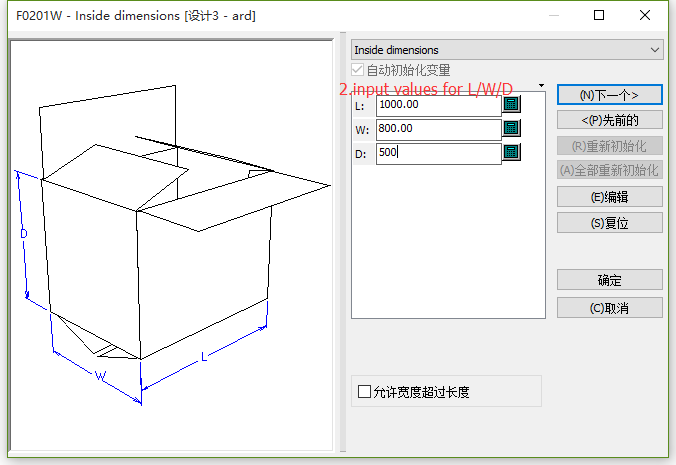This screenshot has width=676, height=465.
Task: Click the box diagram preview
Action: point(170,245)
